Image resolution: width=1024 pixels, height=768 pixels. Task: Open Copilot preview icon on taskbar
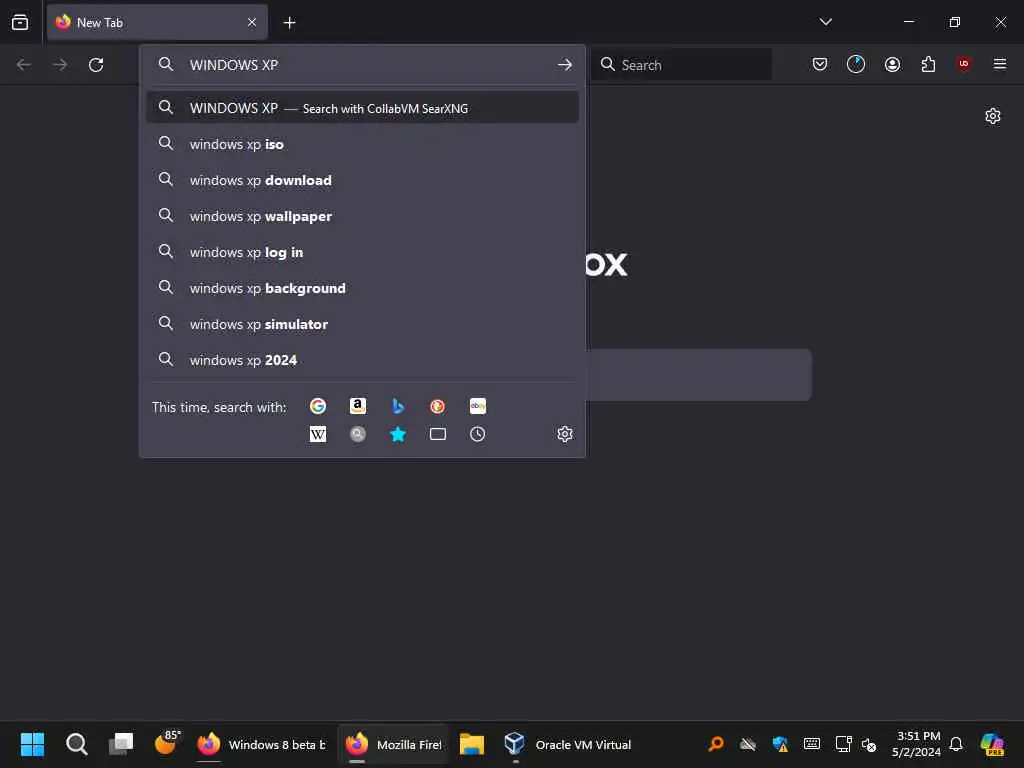click(x=992, y=744)
